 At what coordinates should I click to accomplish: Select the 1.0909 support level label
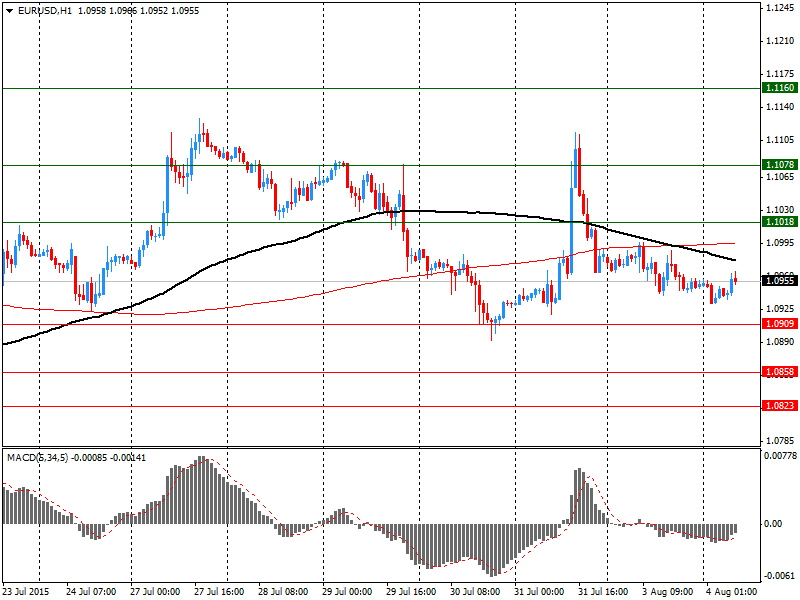[x=779, y=324]
